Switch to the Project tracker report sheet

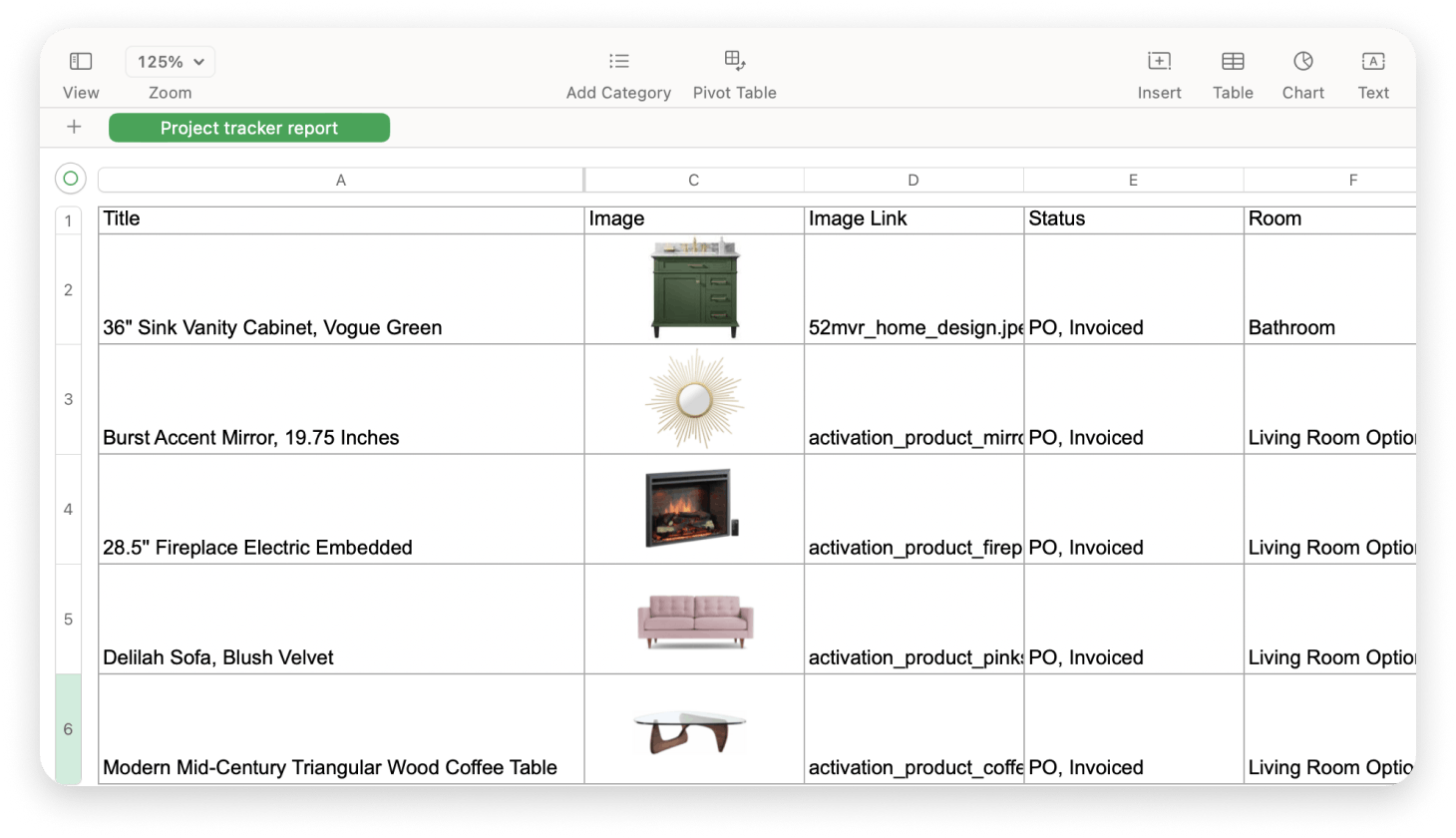click(x=248, y=128)
